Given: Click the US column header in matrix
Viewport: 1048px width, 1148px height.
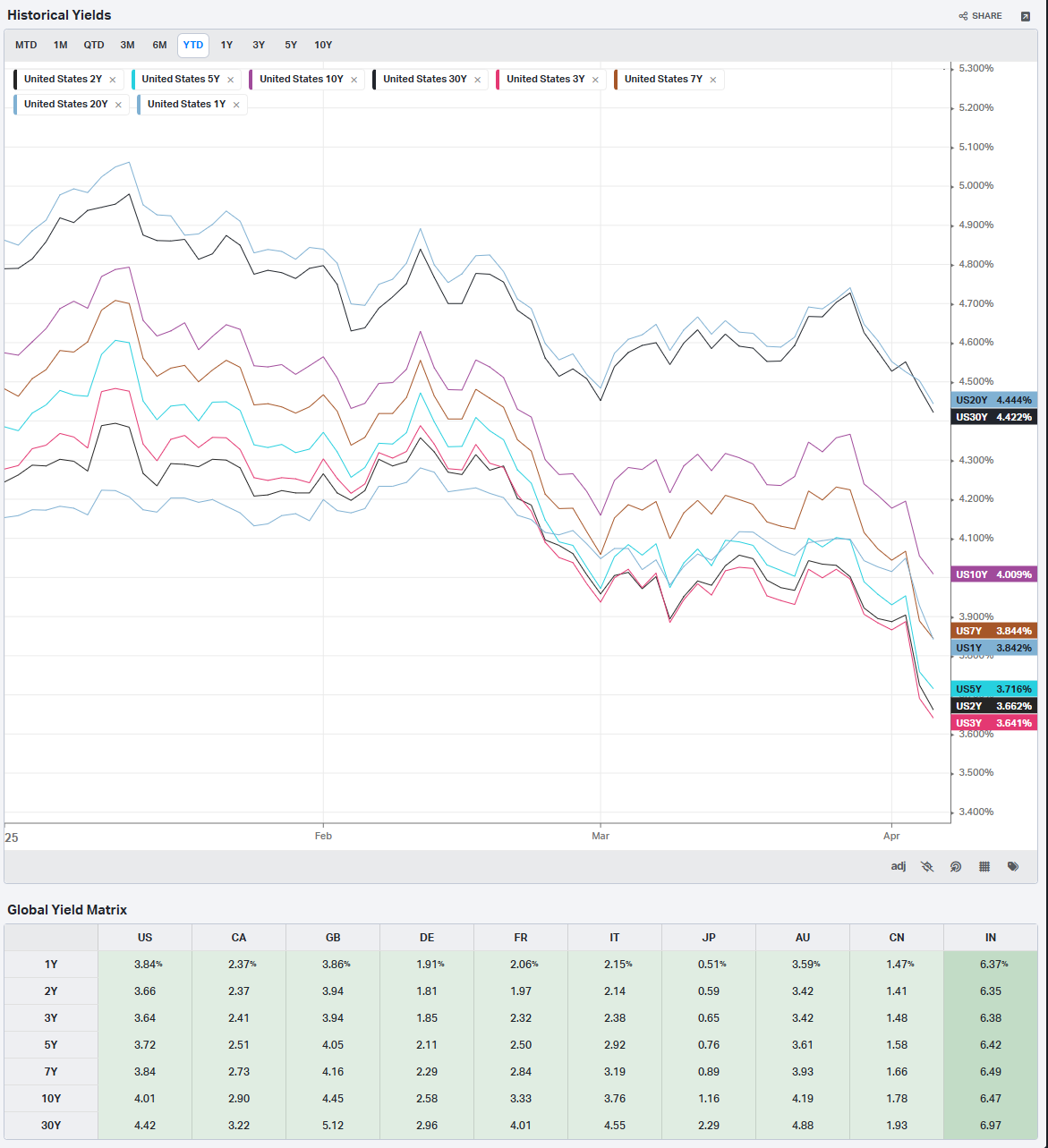Looking at the screenshot, I should pyautogui.click(x=145, y=938).
